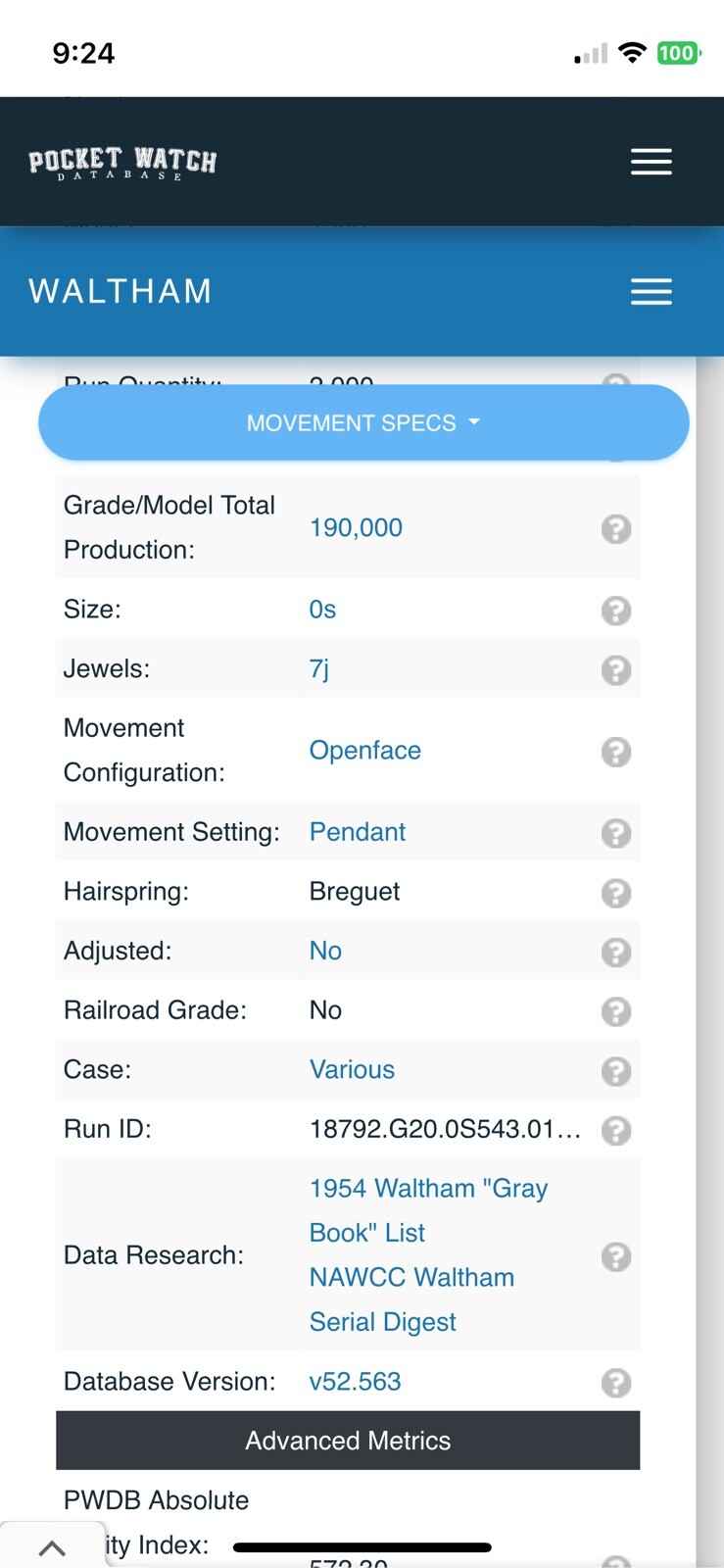Show help icon for Run ID
Viewport: 724px width, 1568px height.
pyautogui.click(x=615, y=1131)
